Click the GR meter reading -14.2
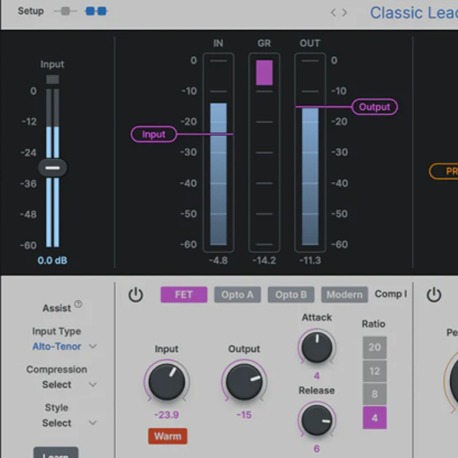The image size is (458, 458). [264, 260]
